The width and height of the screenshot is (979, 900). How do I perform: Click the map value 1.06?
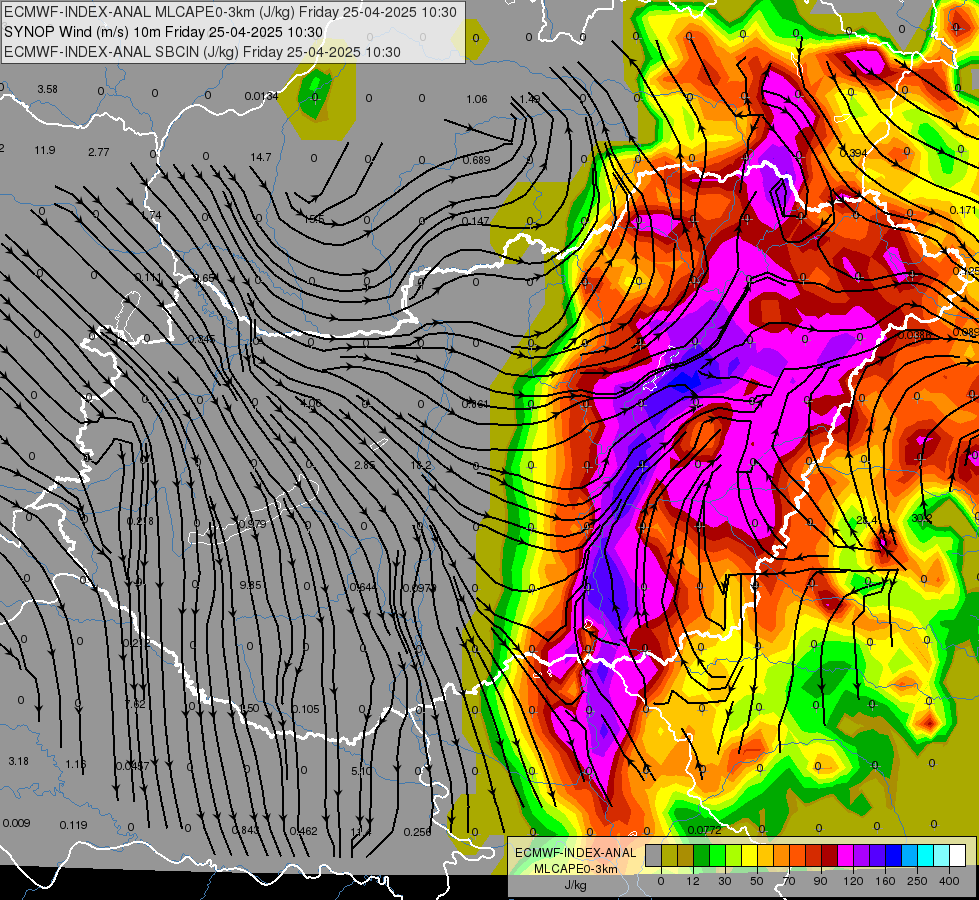click(476, 99)
